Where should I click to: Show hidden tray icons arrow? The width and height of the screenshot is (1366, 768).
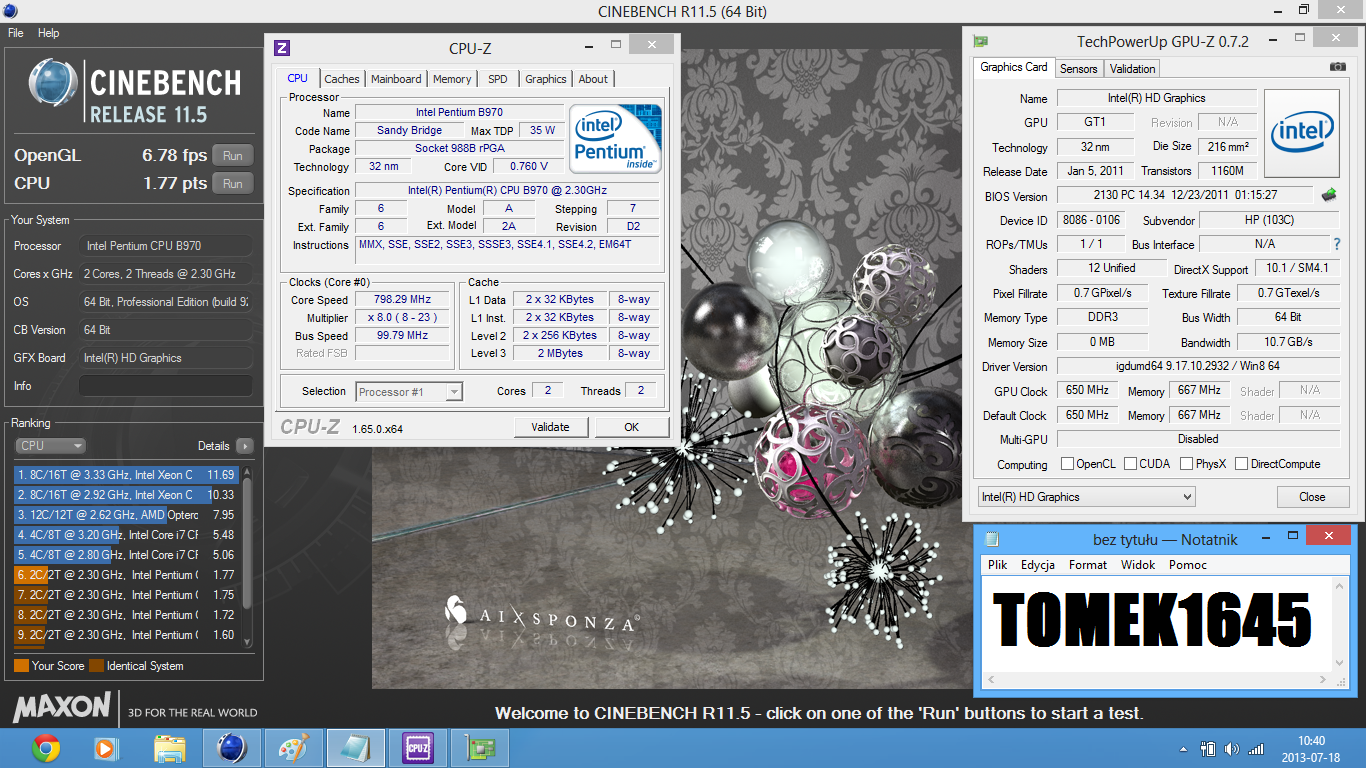[x=1185, y=749]
